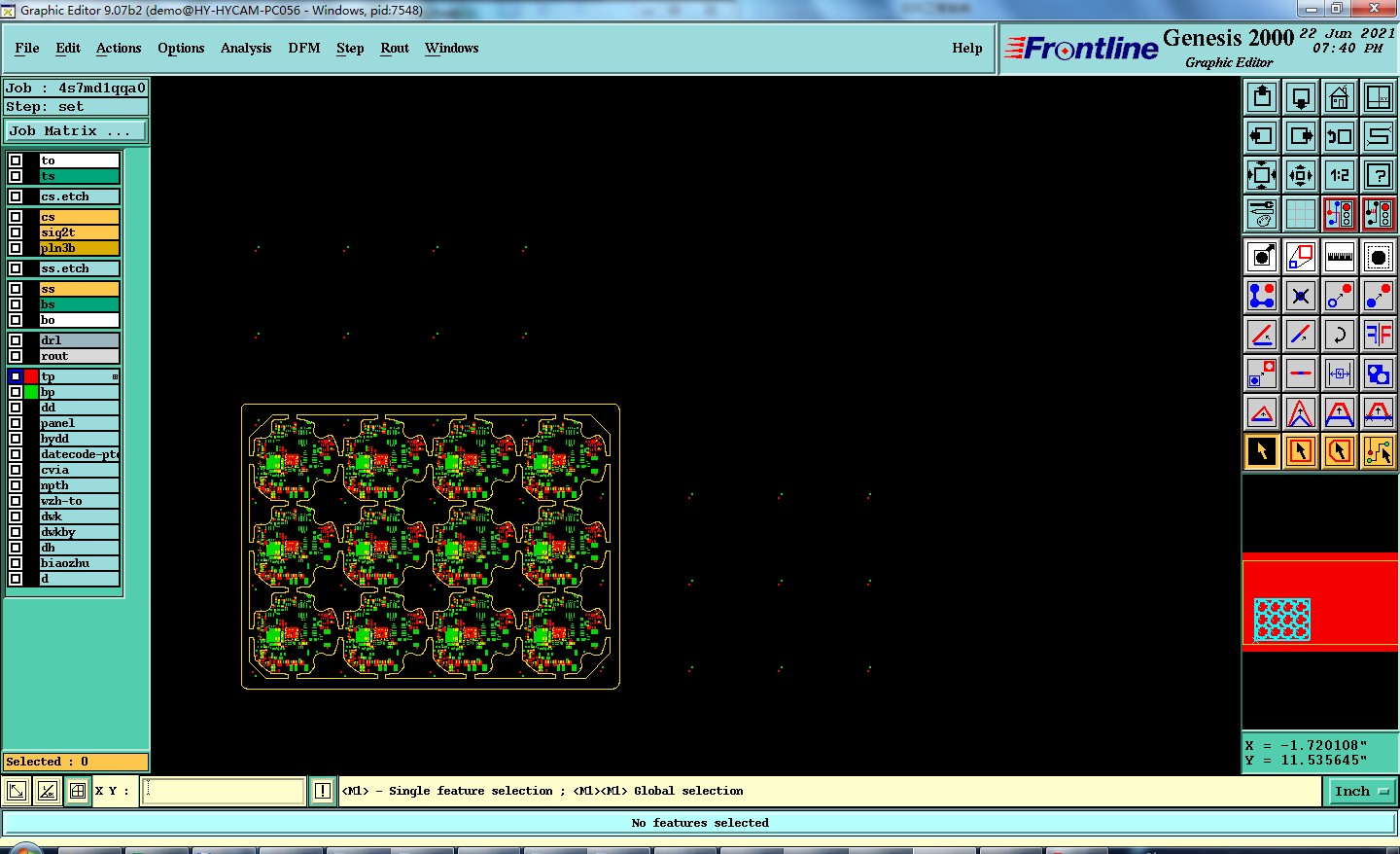The height and width of the screenshot is (854, 1400).
Task: Click the green color swatch beside bp
Action: coord(31,392)
